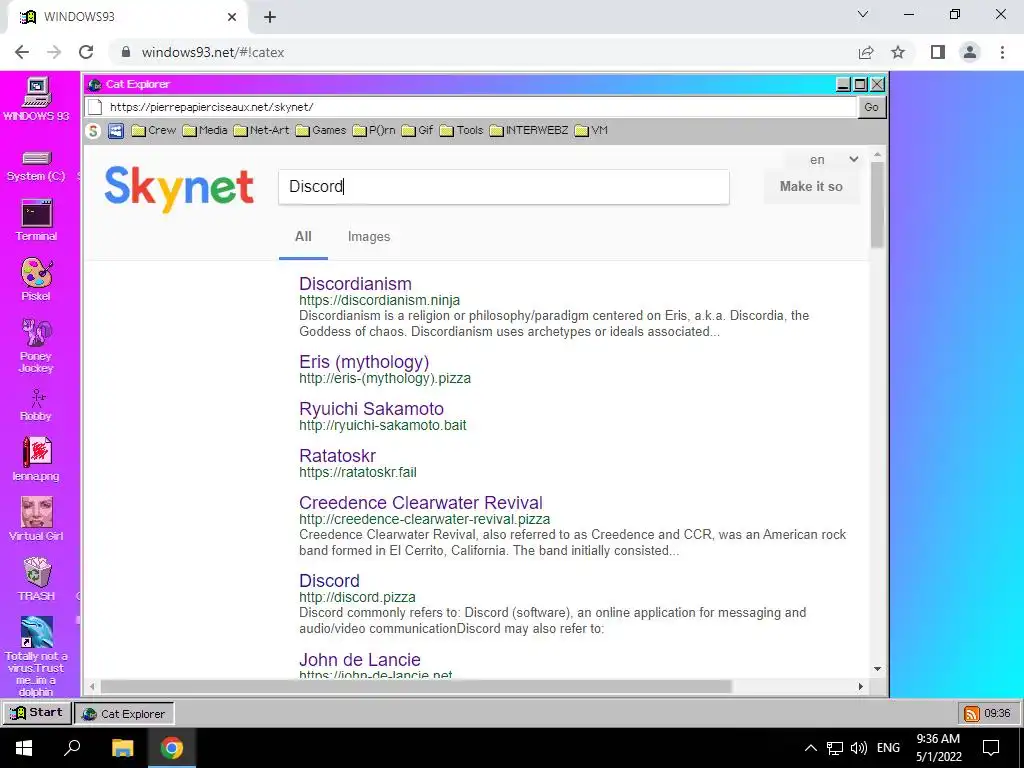Open the Discordianism search result

pyautogui.click(x=355, y=283)
